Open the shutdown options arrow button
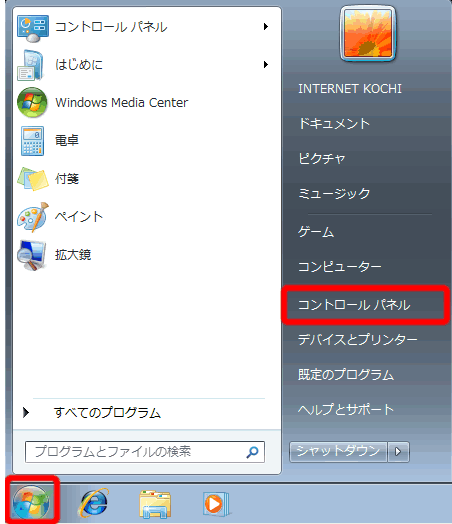This screenshot has width=452, height=524. (398, 452)
